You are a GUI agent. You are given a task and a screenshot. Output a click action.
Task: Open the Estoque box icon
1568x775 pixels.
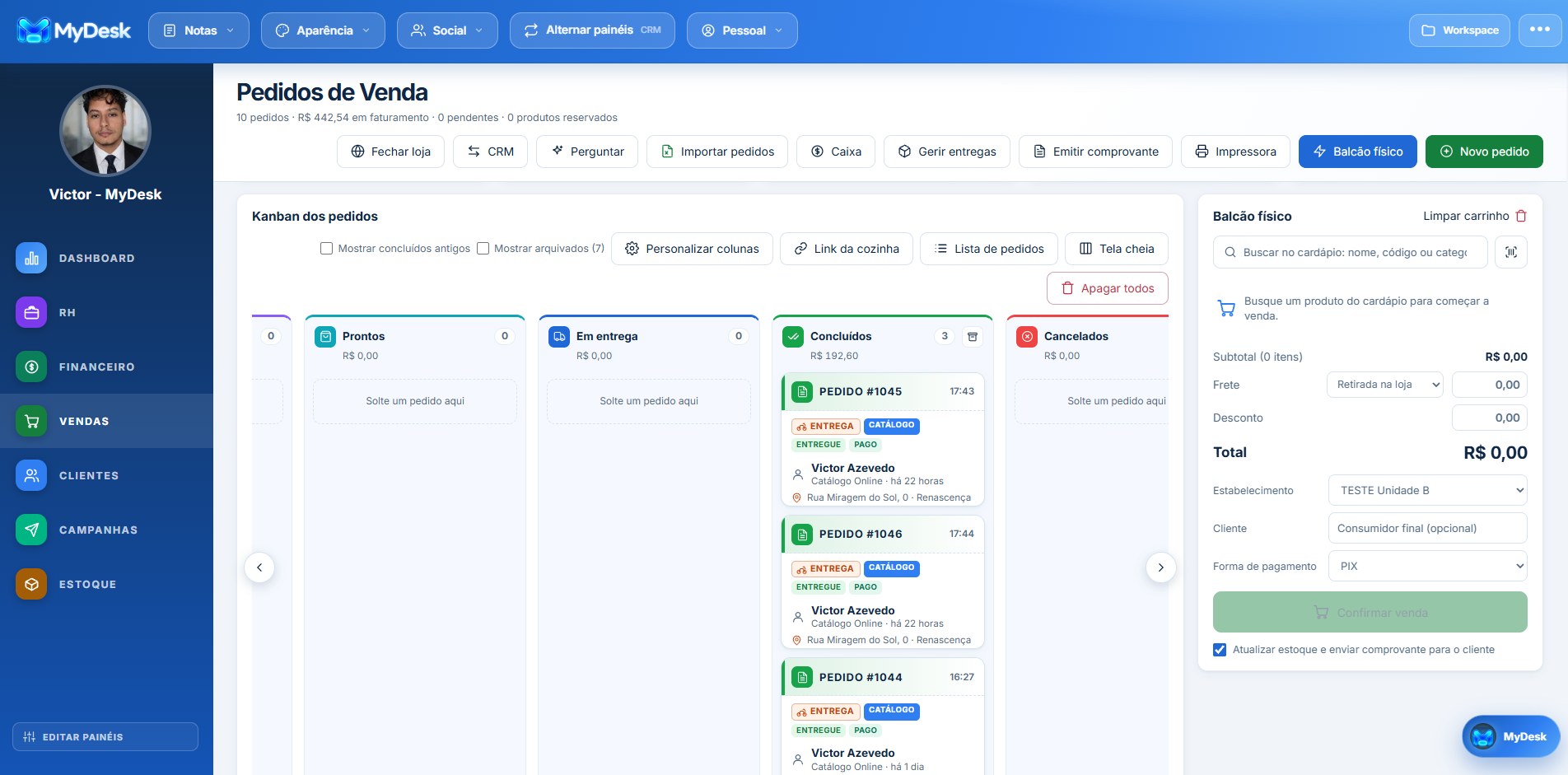click(x=31, y=584)
